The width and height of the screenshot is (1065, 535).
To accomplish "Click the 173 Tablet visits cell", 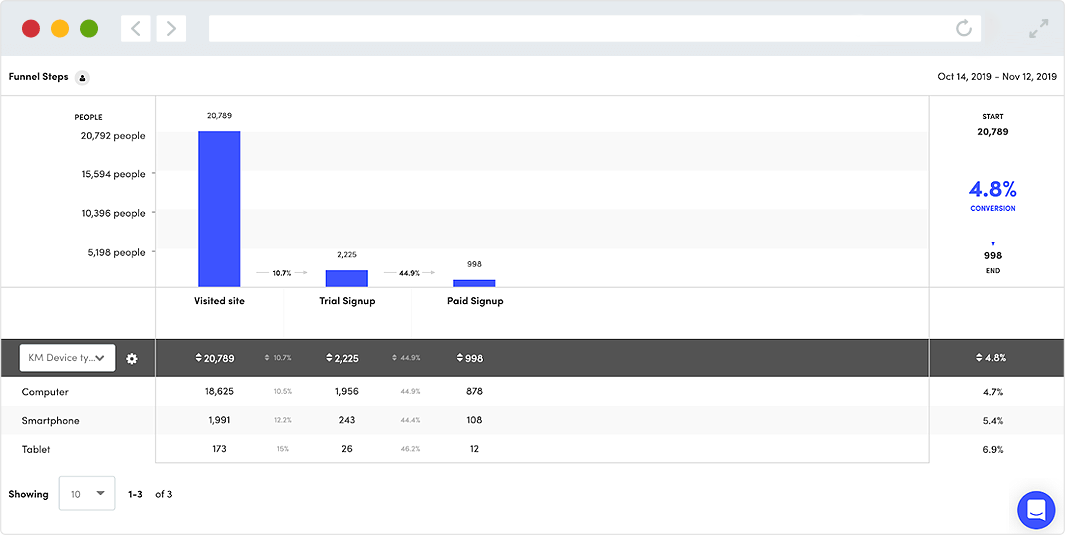I will pyautogui.click(x=219, y=449).
